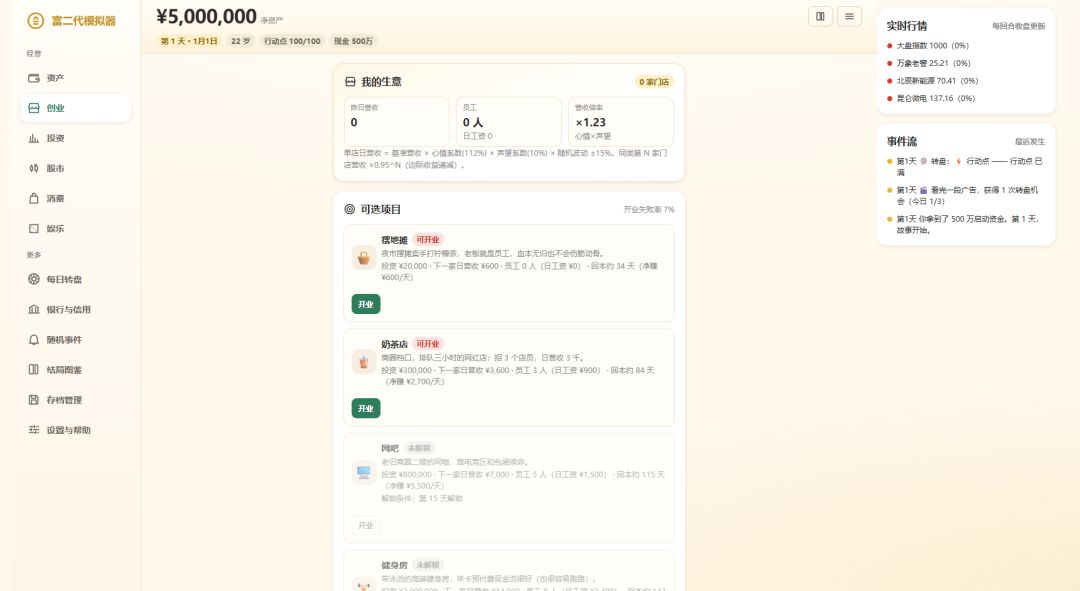Image resolution: width=1080 pixels, height=591 pixels.
Task: Click the 股市 candlestick icon
Action: coord(34,168)
